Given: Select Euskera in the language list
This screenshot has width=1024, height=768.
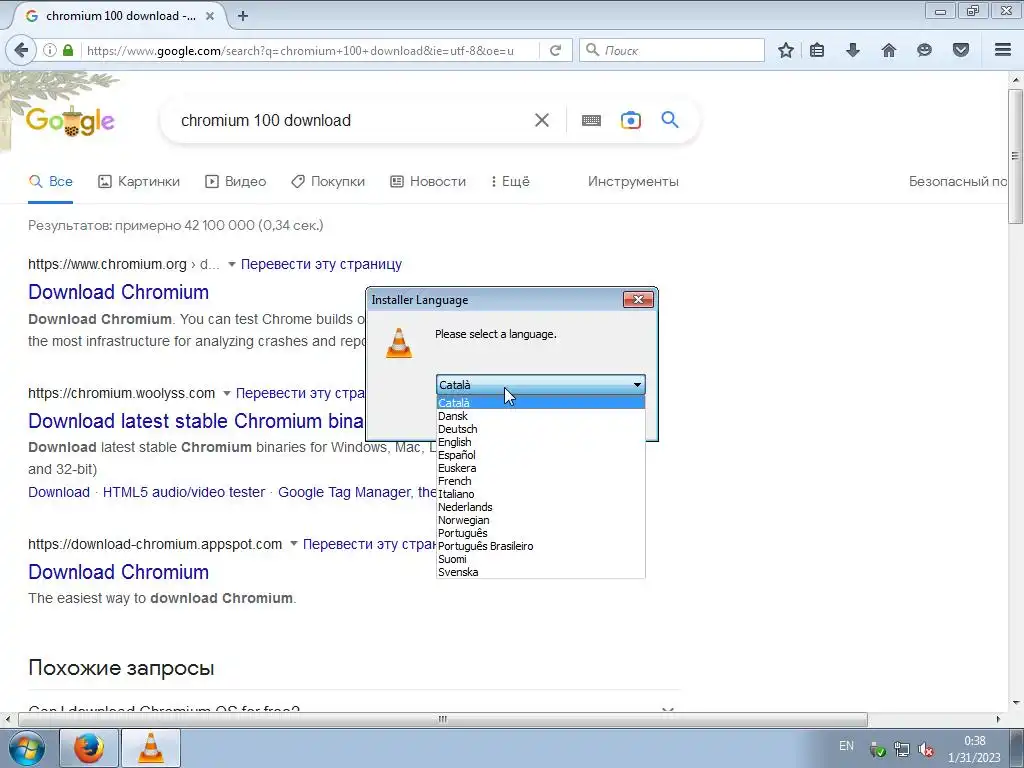Looking at the screenshot, I should pyautogui.click(x=541, y=468).
